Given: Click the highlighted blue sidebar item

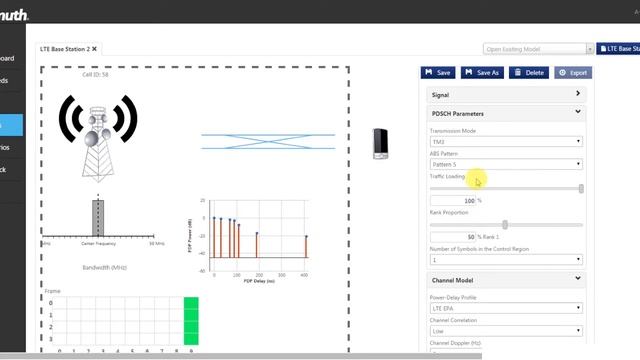Looking at the screenshot, I should pos(11,125).
